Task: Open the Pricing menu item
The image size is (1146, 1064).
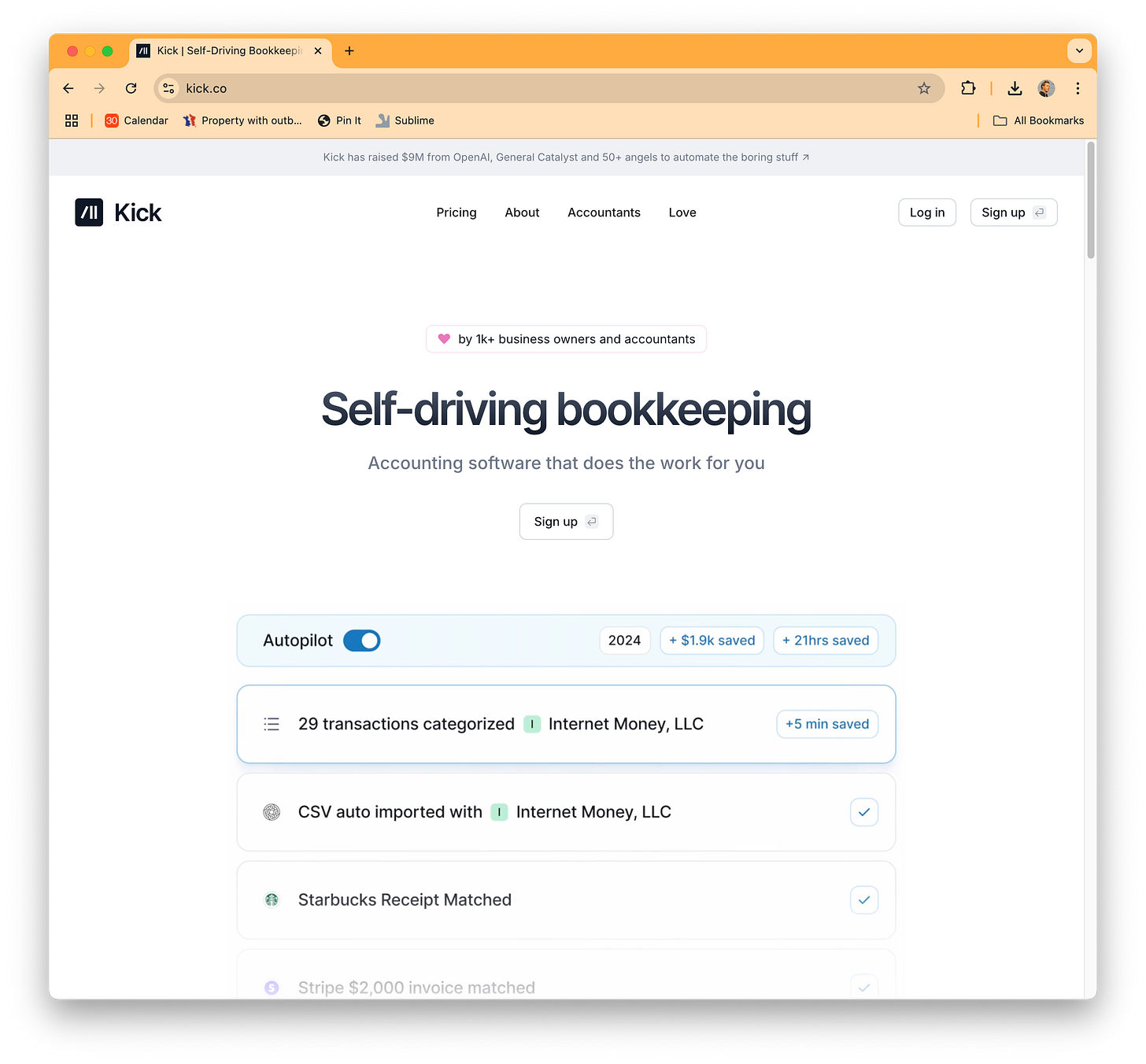Action: pos(457,212)
